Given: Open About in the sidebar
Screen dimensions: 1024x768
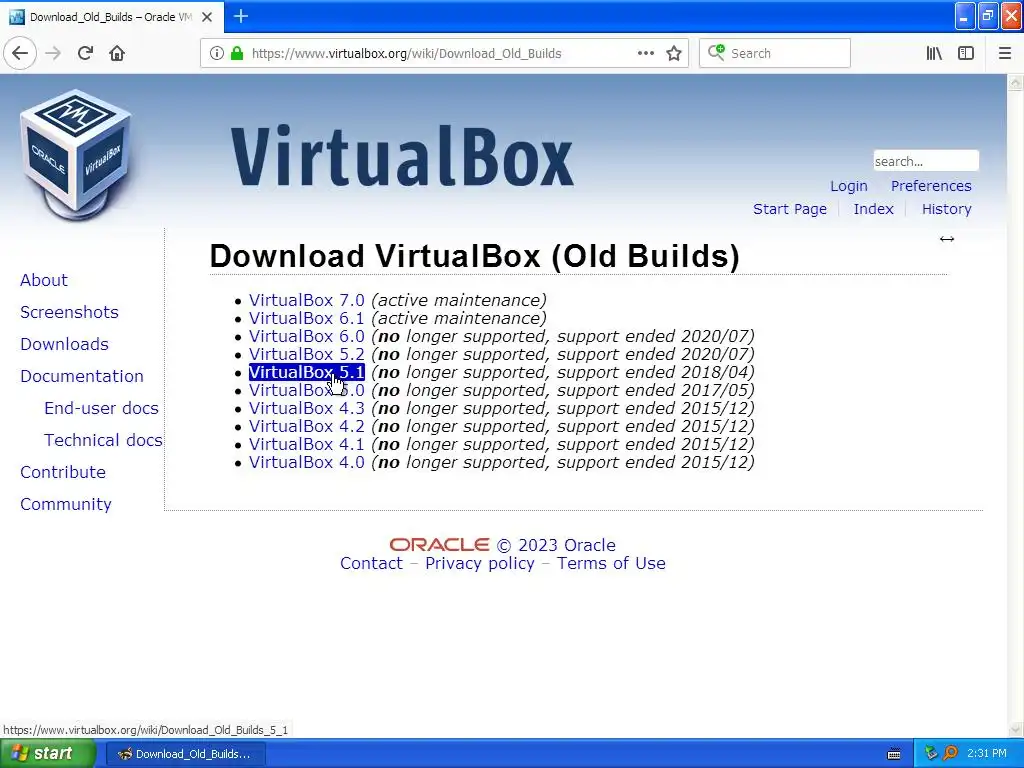Looking at the screenshot, I should pos(44,280).
